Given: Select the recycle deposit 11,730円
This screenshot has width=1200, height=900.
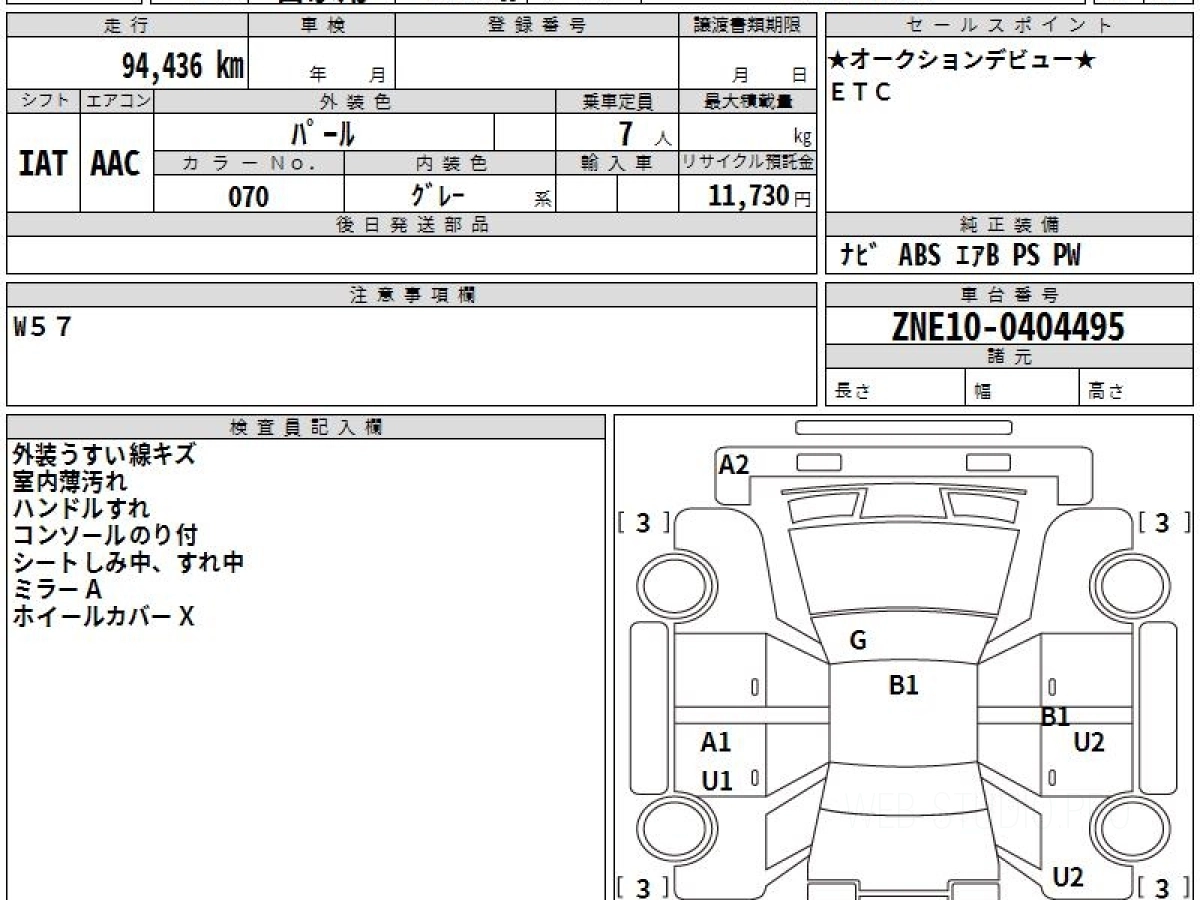Looking at the screenshot, I should coord(760,196).
